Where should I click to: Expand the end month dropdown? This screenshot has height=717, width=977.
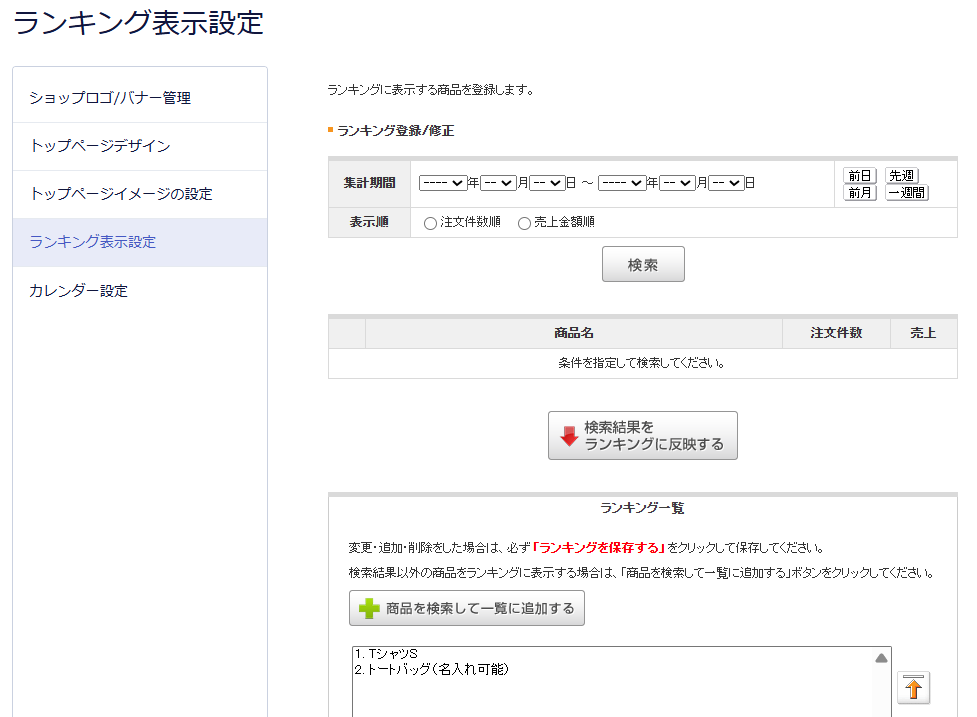677,183
